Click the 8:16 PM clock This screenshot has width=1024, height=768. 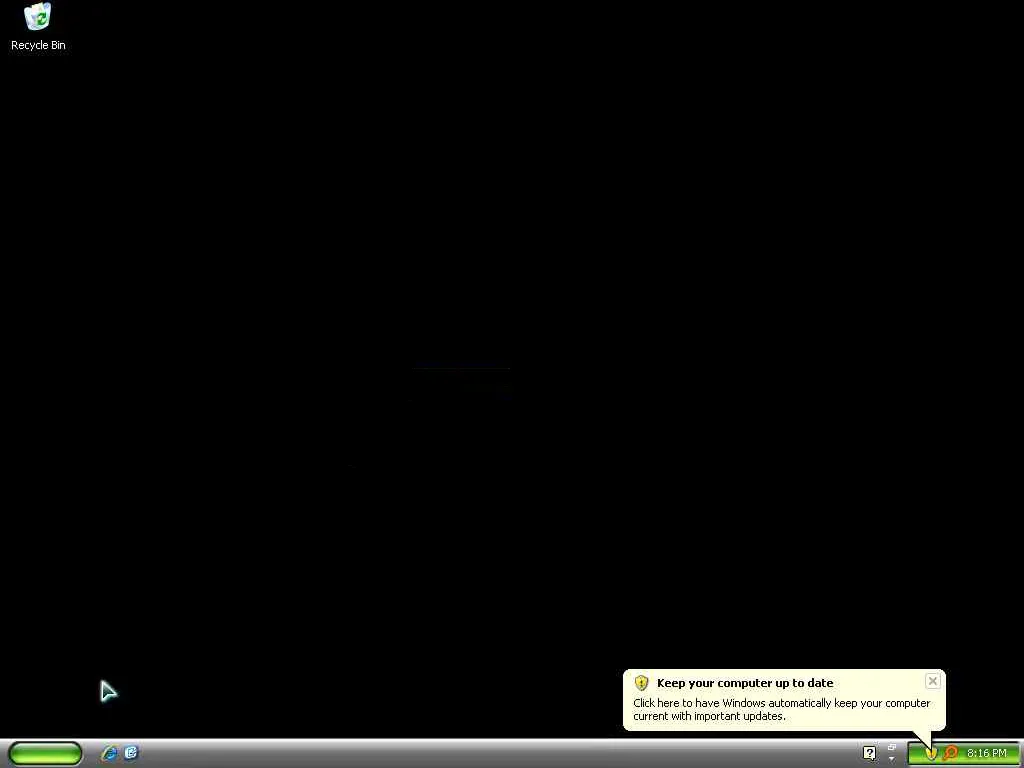click(987, 753)
